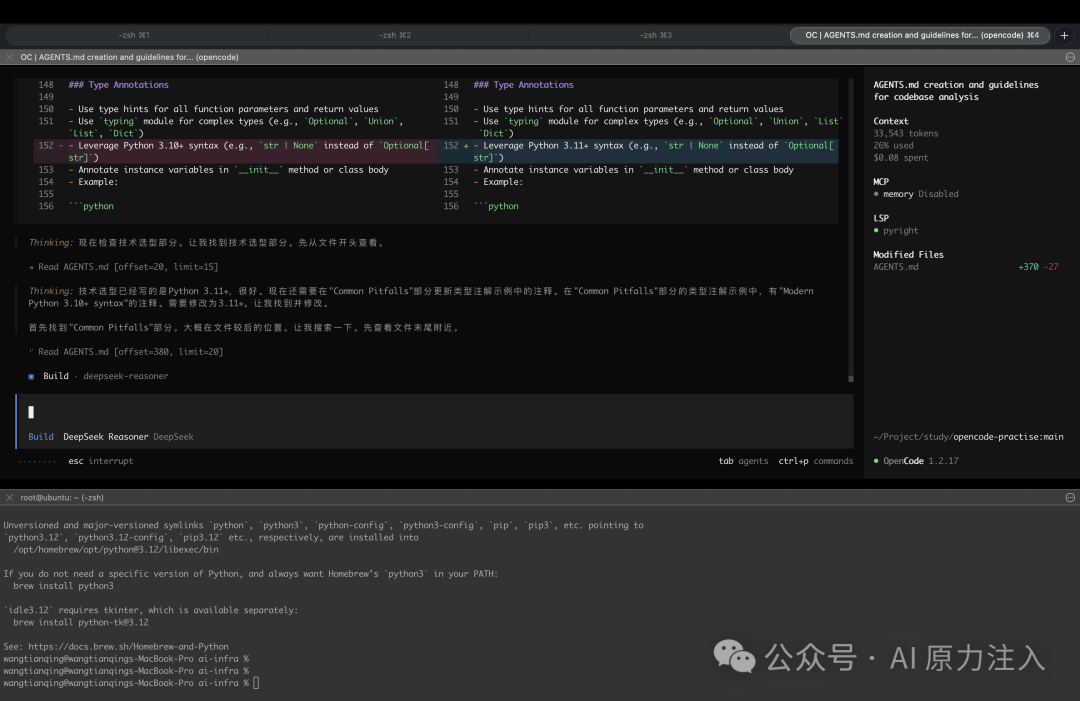
Task: Click the 'brew install python-tk@3.12' command text
Action: 81,622
